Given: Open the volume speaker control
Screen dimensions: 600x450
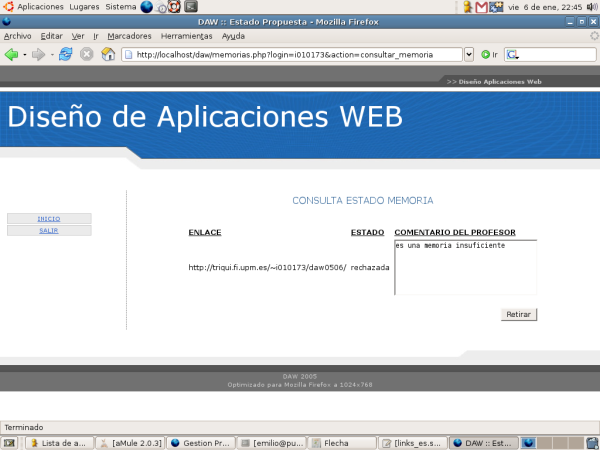Looking at the screenshot, I should (592, 7).
